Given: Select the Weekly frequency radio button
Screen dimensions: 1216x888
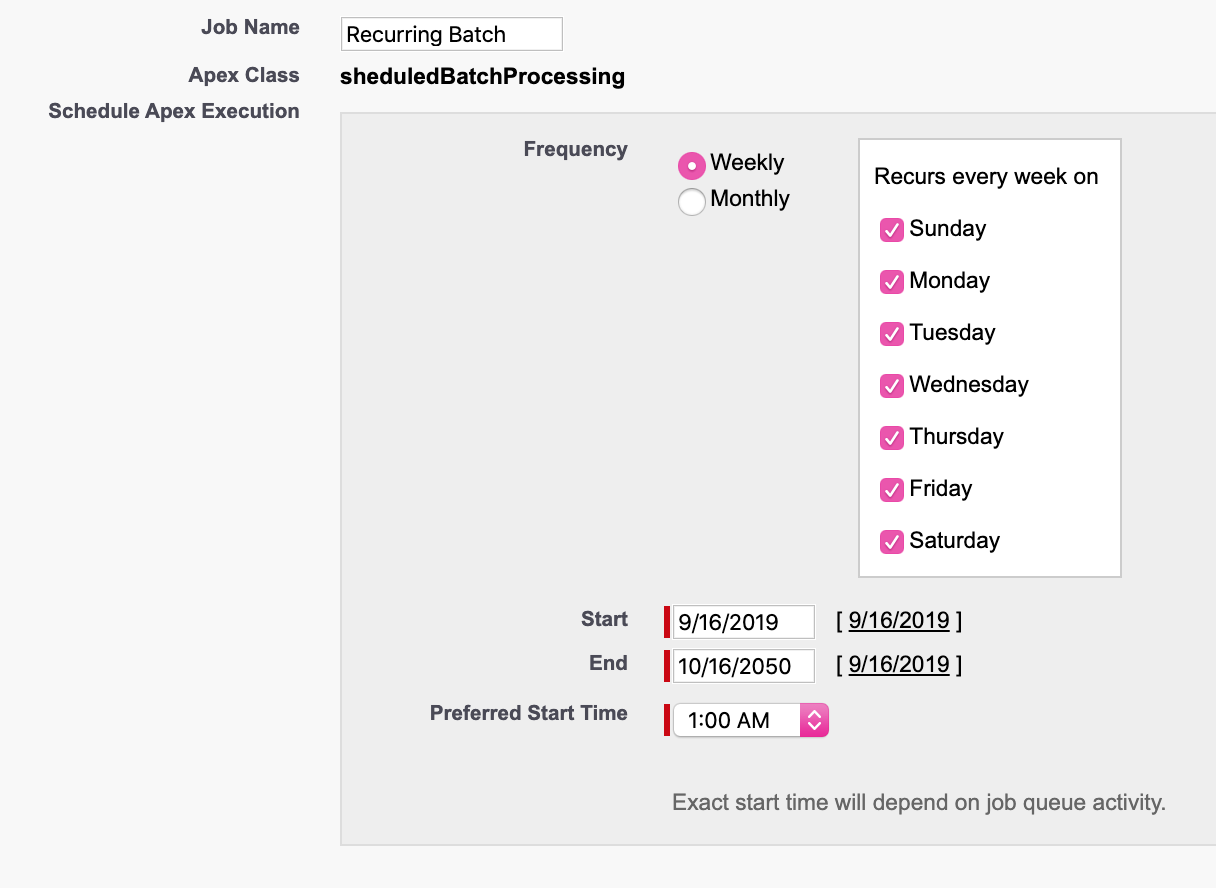Looking at the screenshot, I should (x=691, y=163).
